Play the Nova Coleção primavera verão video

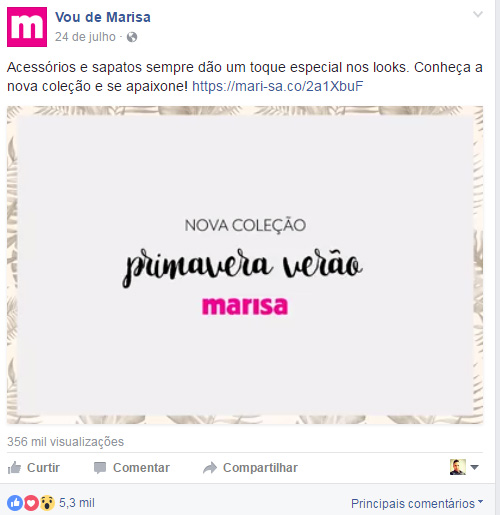pyautogui.click(x=245, y=265)
